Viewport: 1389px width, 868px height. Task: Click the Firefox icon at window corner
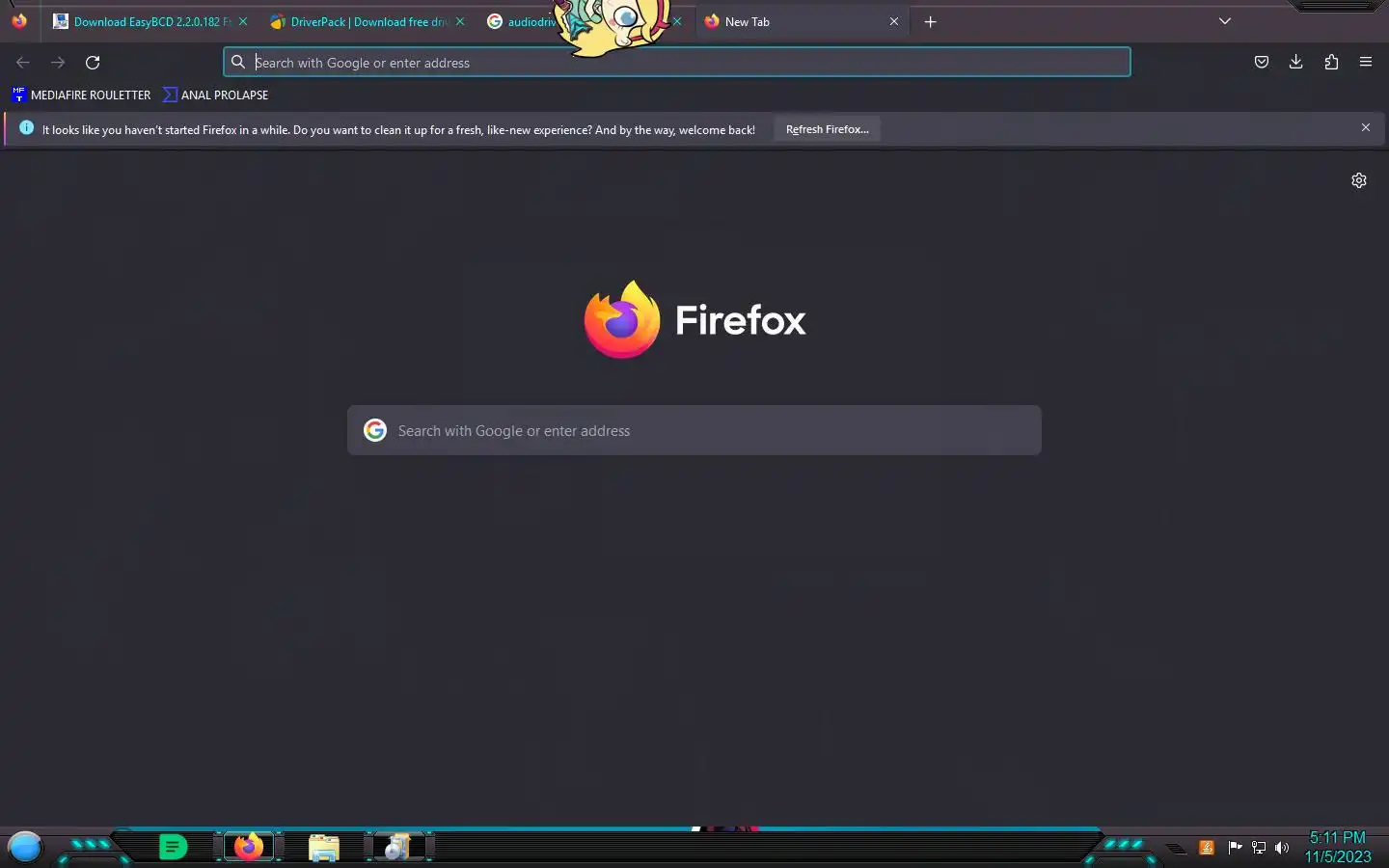[x=19, y=20]
